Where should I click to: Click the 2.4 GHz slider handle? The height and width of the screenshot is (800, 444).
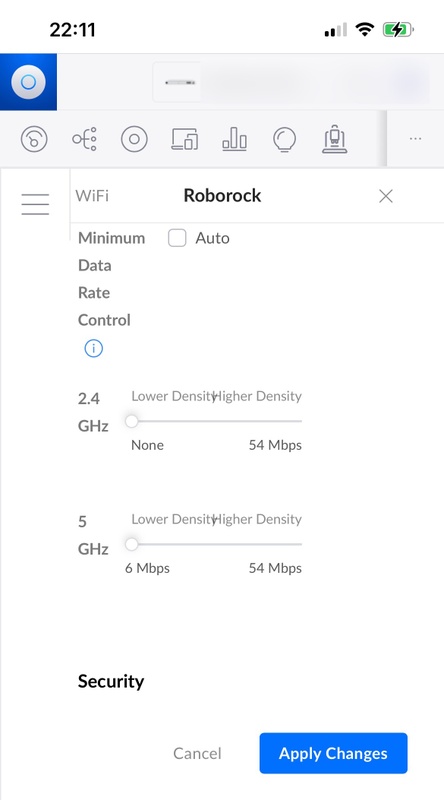pyautogui.click(x=132, y=421)
